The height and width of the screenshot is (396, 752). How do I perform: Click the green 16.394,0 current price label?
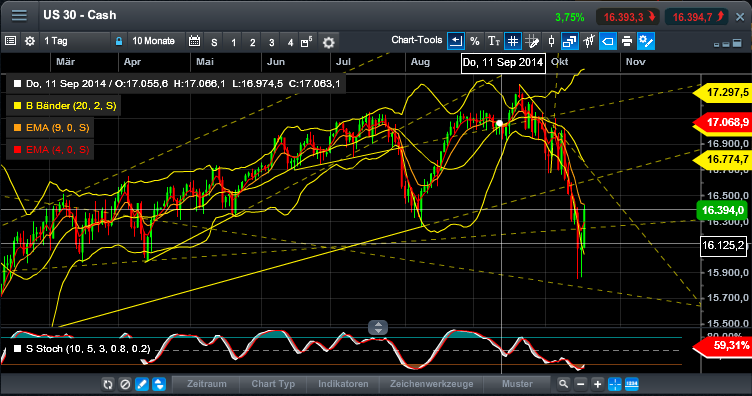pyautogui.click(x=722, y=210)
